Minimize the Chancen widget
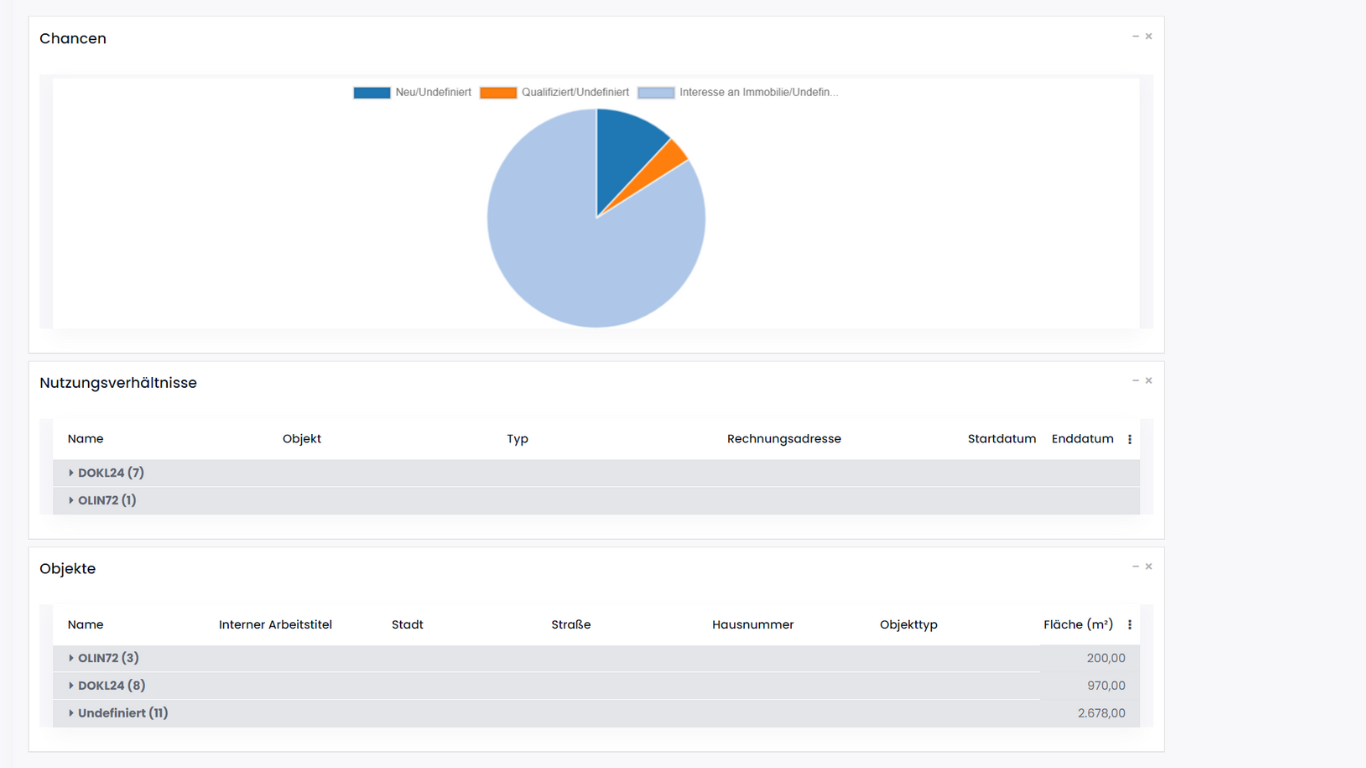The height and width of the screenshot is (768, 1366). (1134, 35)
